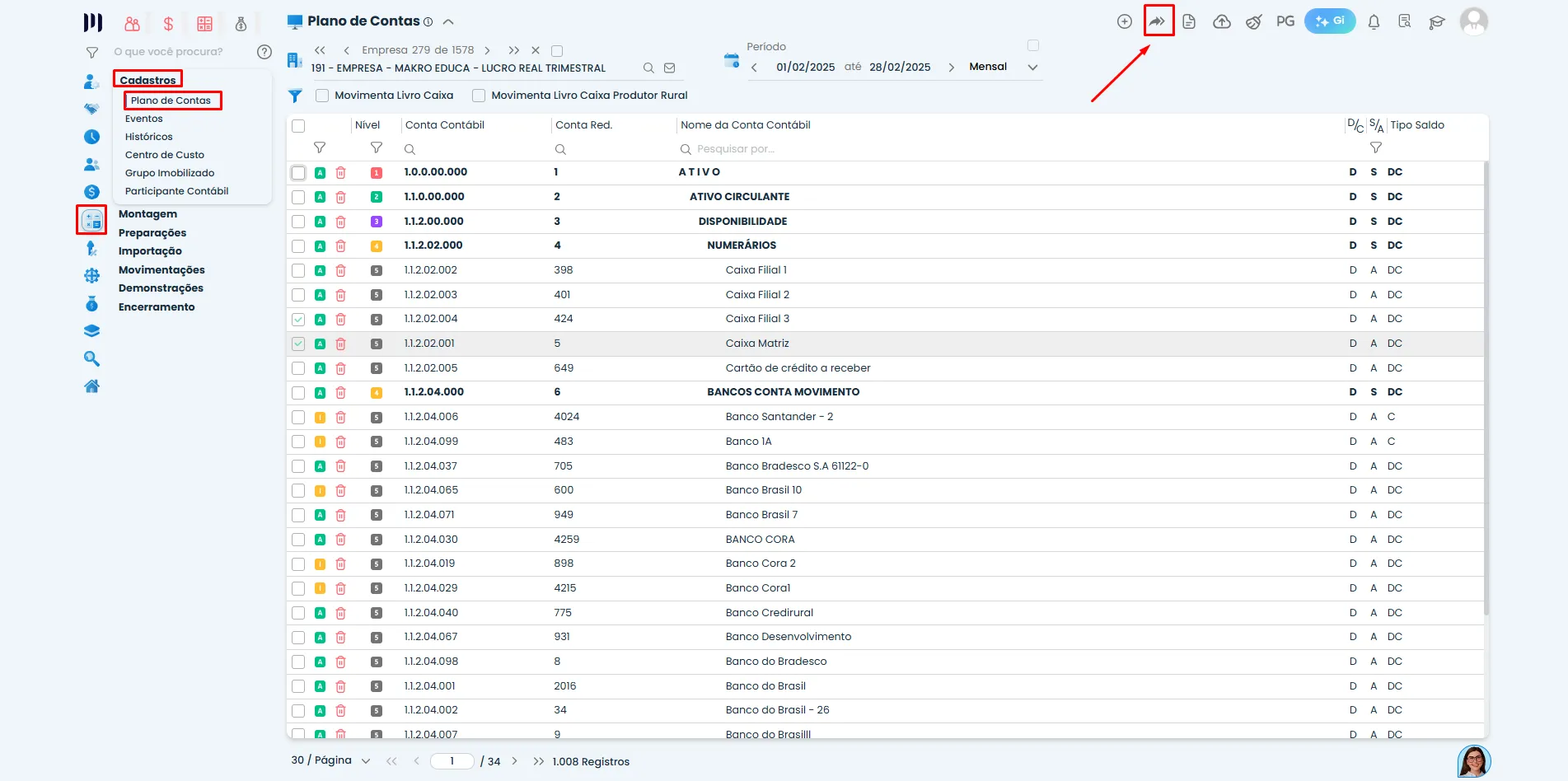The image size is (1568, 781).
Task: Click trash icon for Banco Santander - 2
Action: click(340, 417)
